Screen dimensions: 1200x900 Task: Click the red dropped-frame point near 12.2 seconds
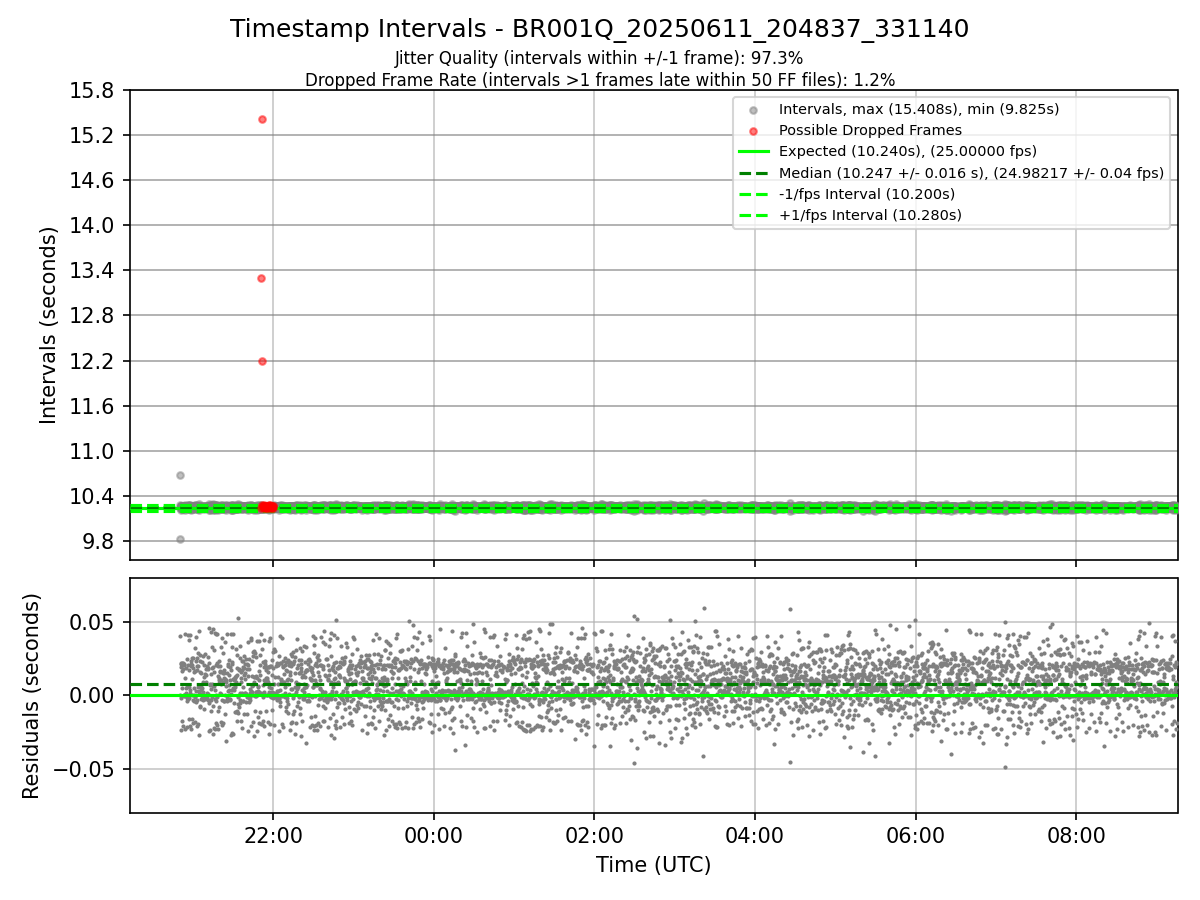[262, 361]
